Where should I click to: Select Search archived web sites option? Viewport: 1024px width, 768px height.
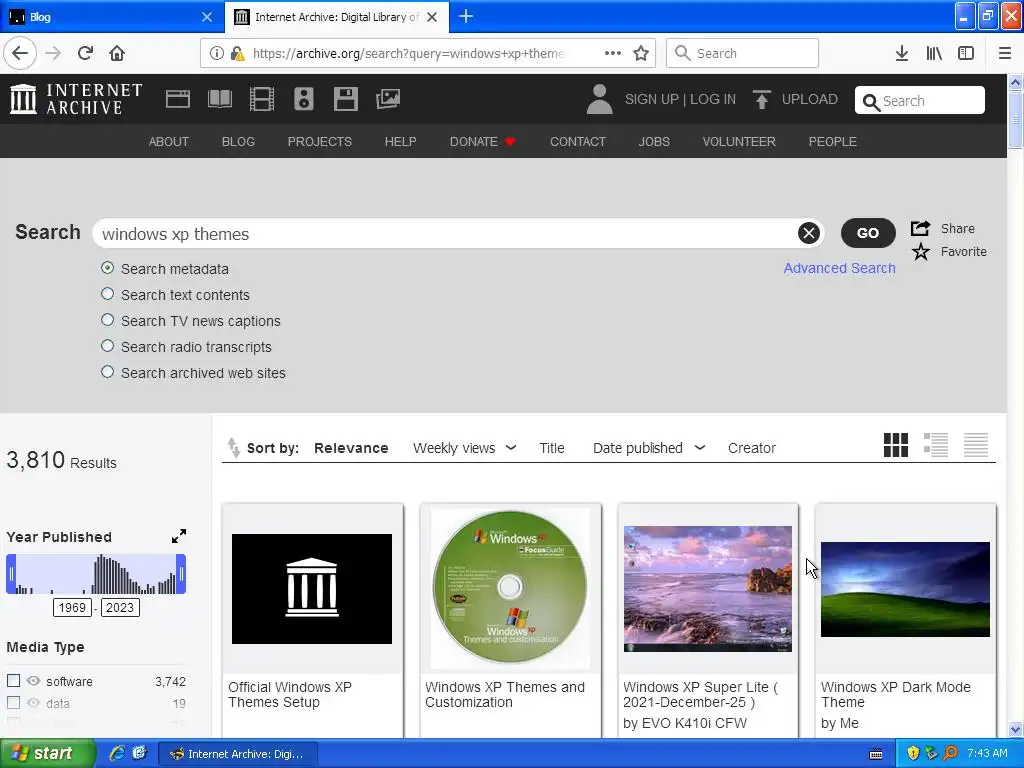point(107,372)
